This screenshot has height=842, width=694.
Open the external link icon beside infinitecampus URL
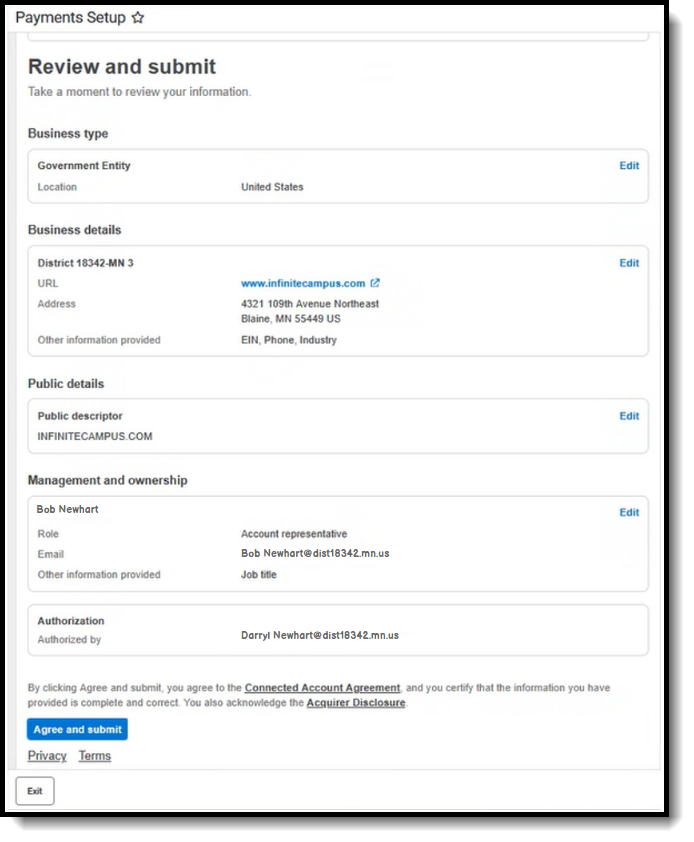tap(375, 283)
